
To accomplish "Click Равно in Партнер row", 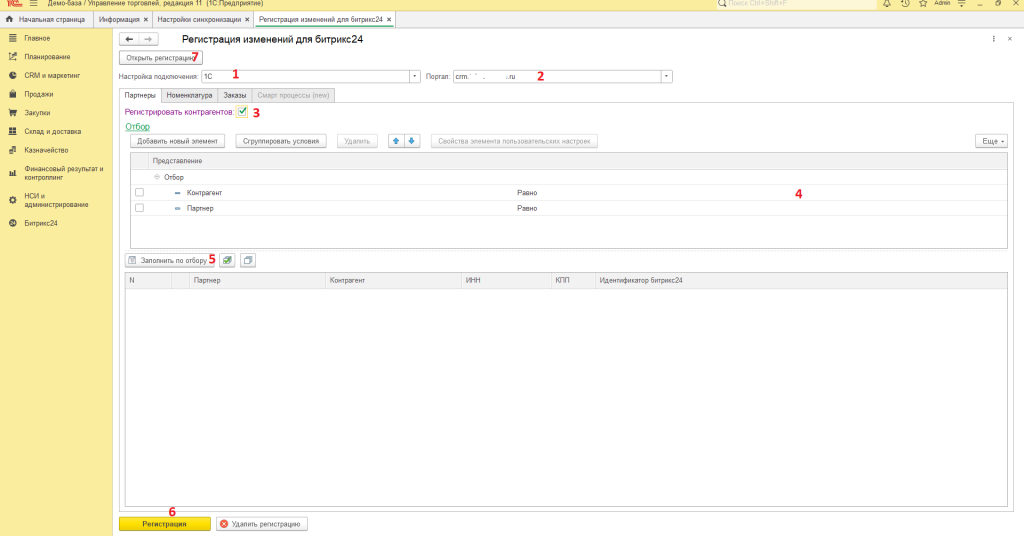I will tap(527, 208).
